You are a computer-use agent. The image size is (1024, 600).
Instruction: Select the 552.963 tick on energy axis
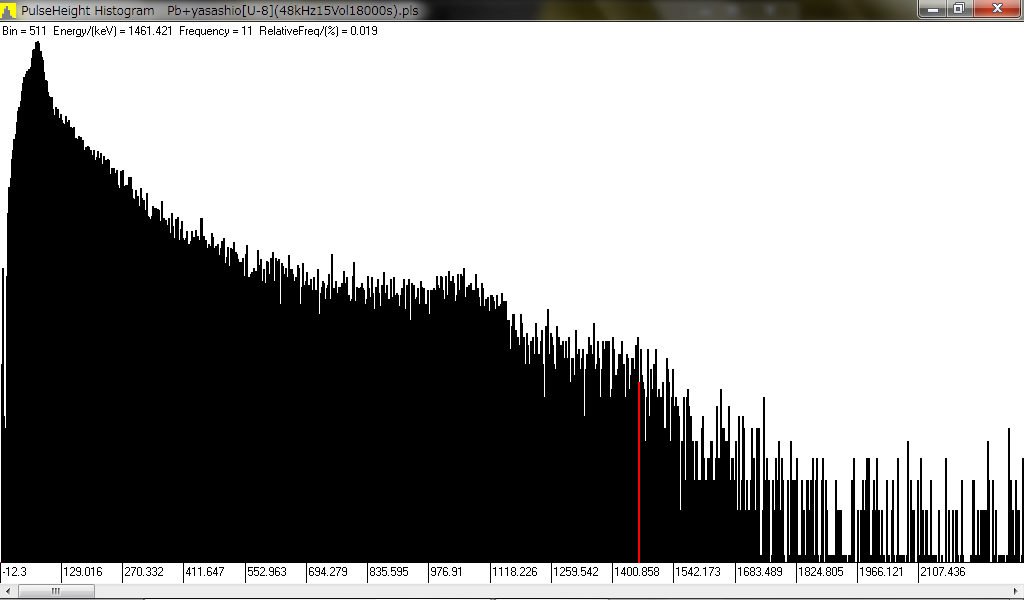click(x=267, y=572)
